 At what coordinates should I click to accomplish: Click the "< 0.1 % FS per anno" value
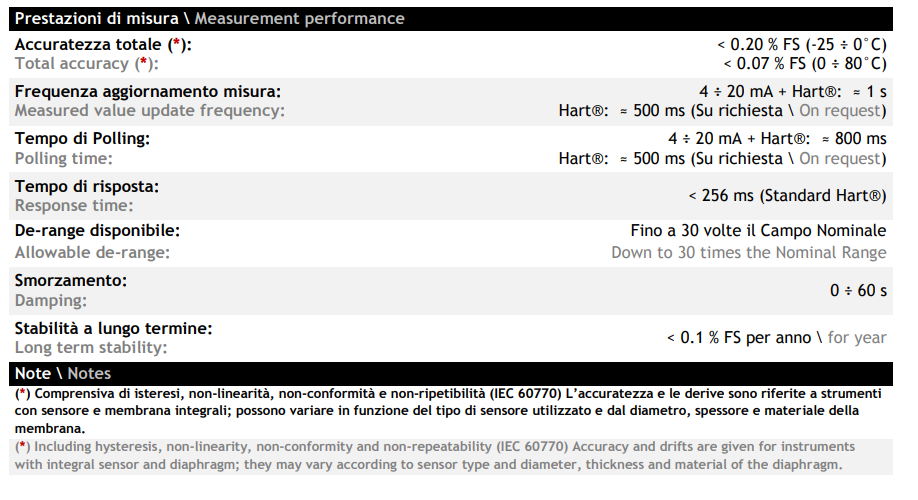739,338
